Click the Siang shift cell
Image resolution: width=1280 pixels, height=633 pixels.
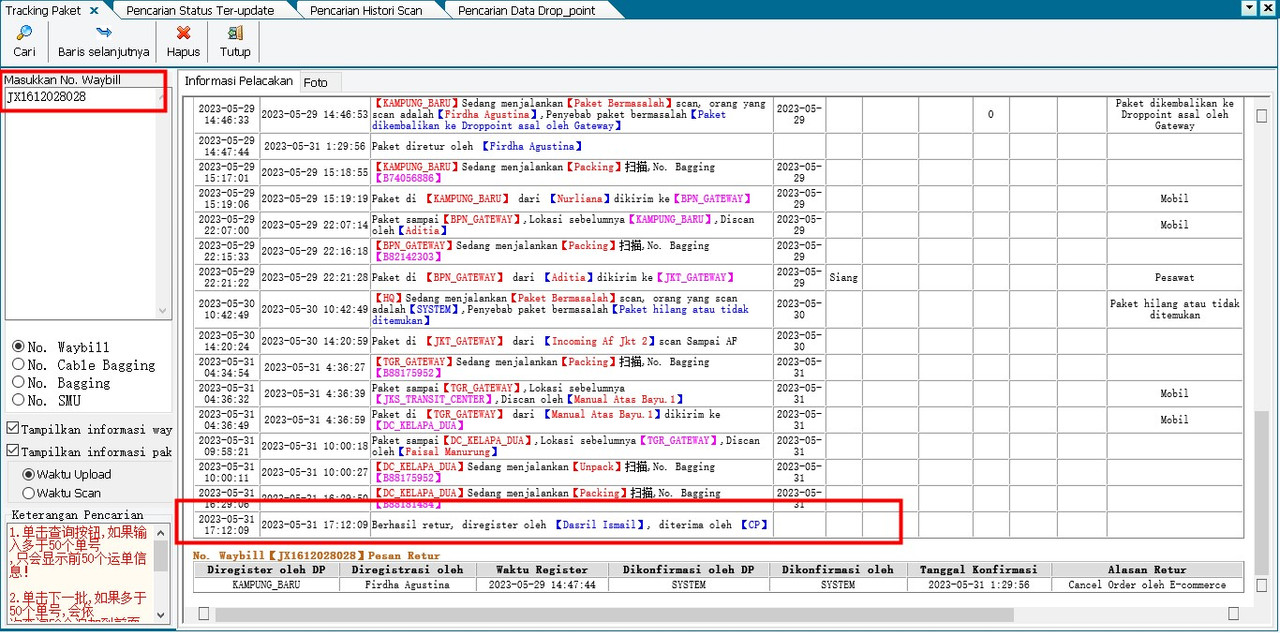(x=843, y=277)
